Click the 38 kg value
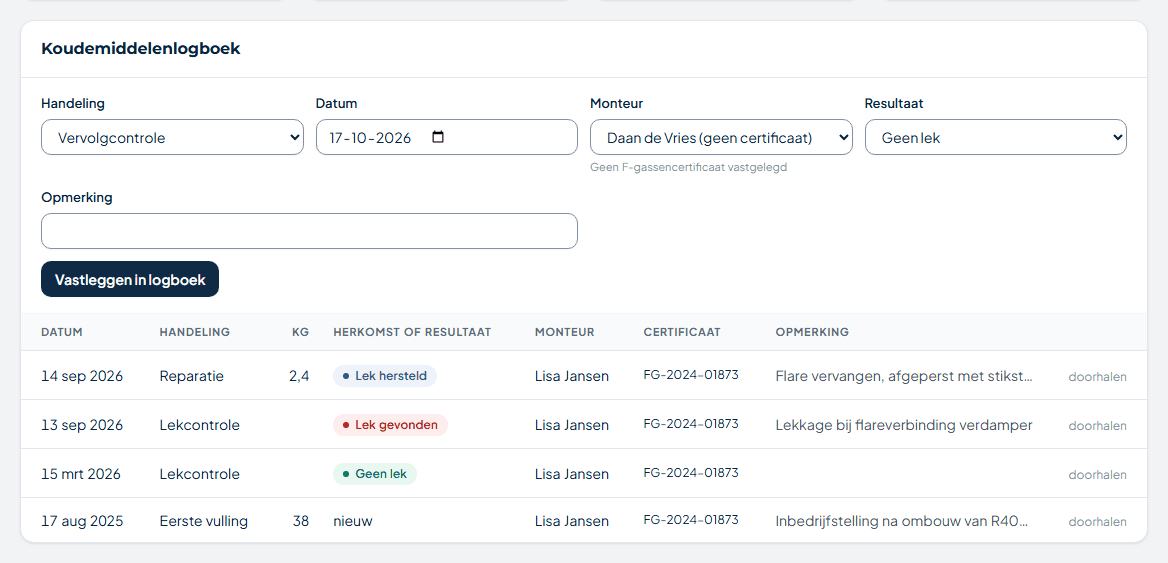The height and width of the screenshot is (563, 1168). 301,521
